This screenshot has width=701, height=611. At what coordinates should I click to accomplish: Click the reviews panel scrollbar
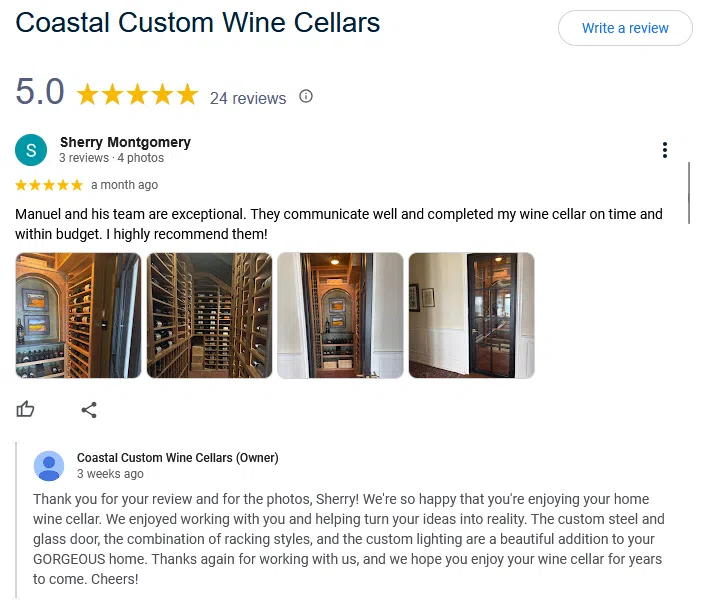[x=689, y=193]
